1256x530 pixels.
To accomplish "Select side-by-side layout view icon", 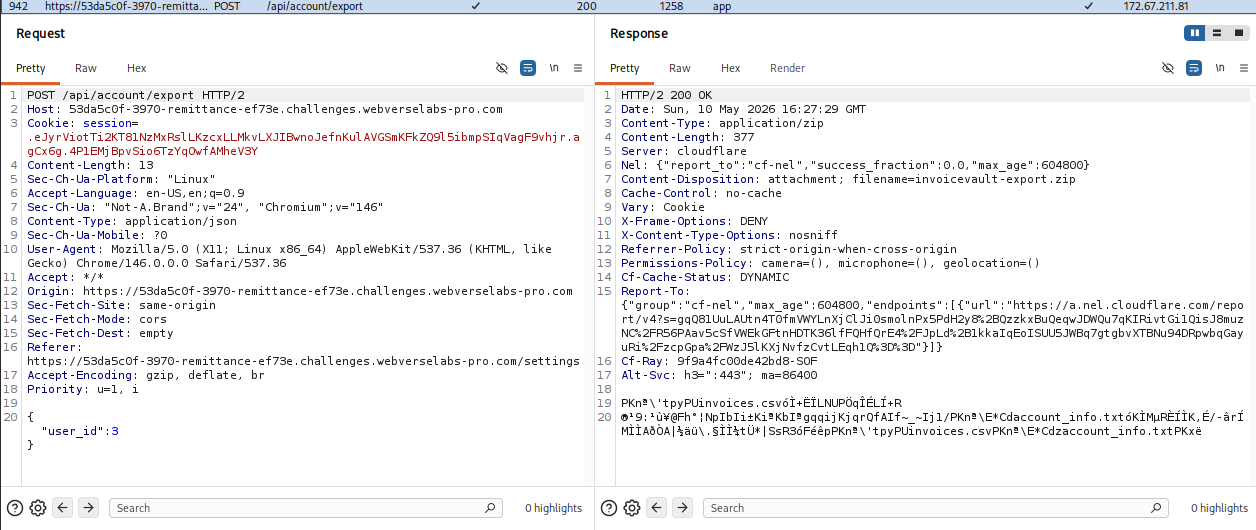I will point(1195,33).
